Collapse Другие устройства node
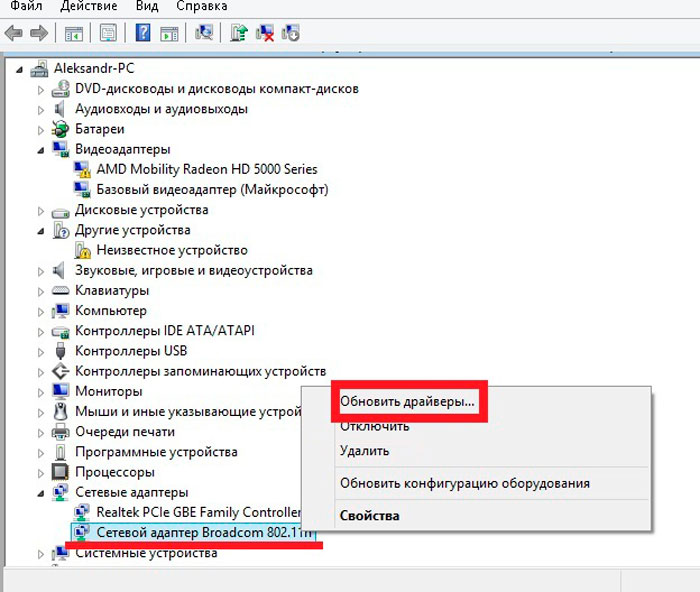 click(x=41, y=231)
